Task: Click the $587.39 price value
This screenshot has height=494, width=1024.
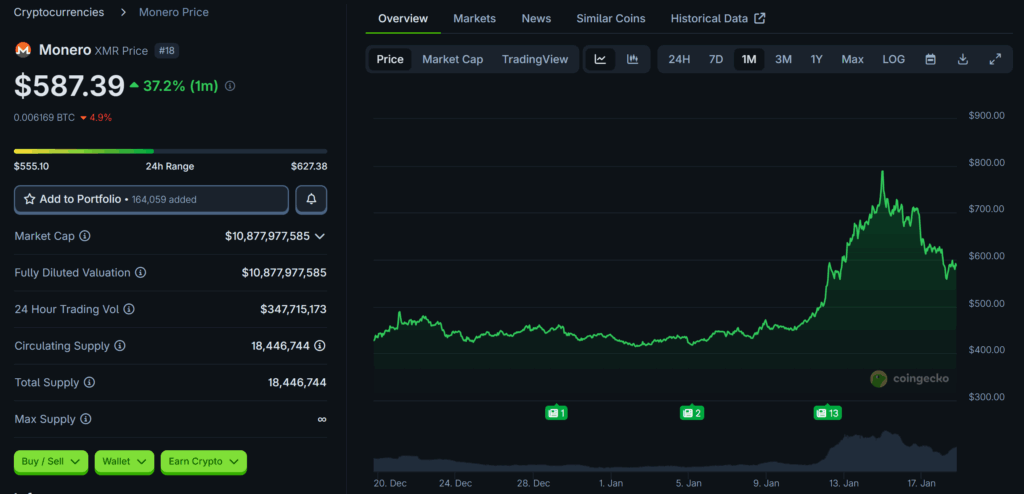Action: point(69,86)
